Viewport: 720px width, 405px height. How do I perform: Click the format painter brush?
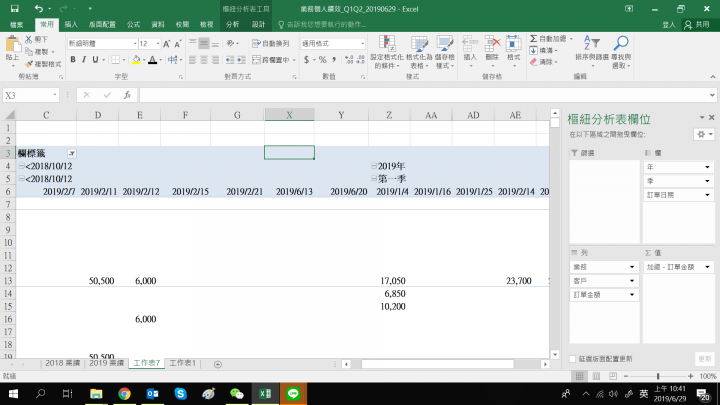click(29, 64)
